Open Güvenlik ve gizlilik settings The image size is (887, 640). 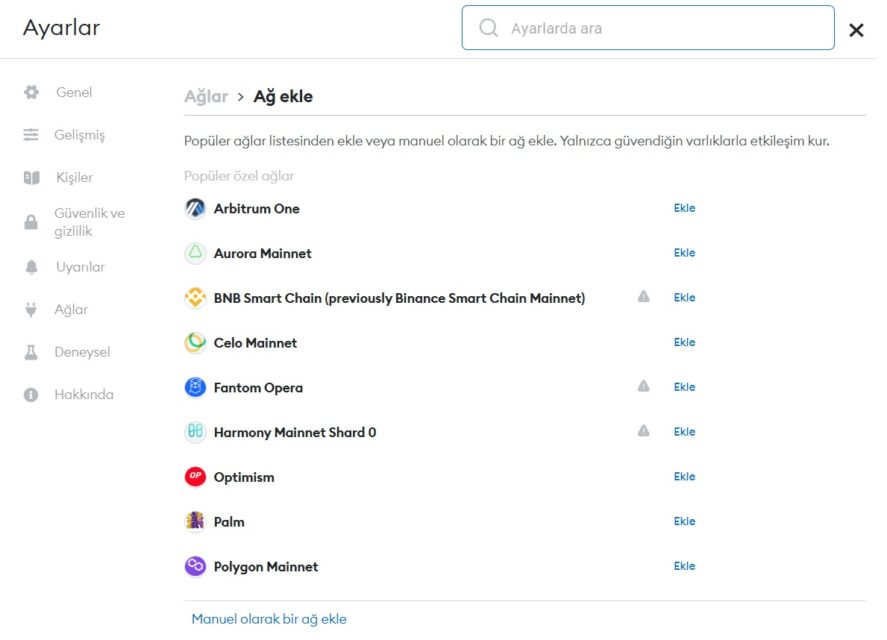[89, 222]
